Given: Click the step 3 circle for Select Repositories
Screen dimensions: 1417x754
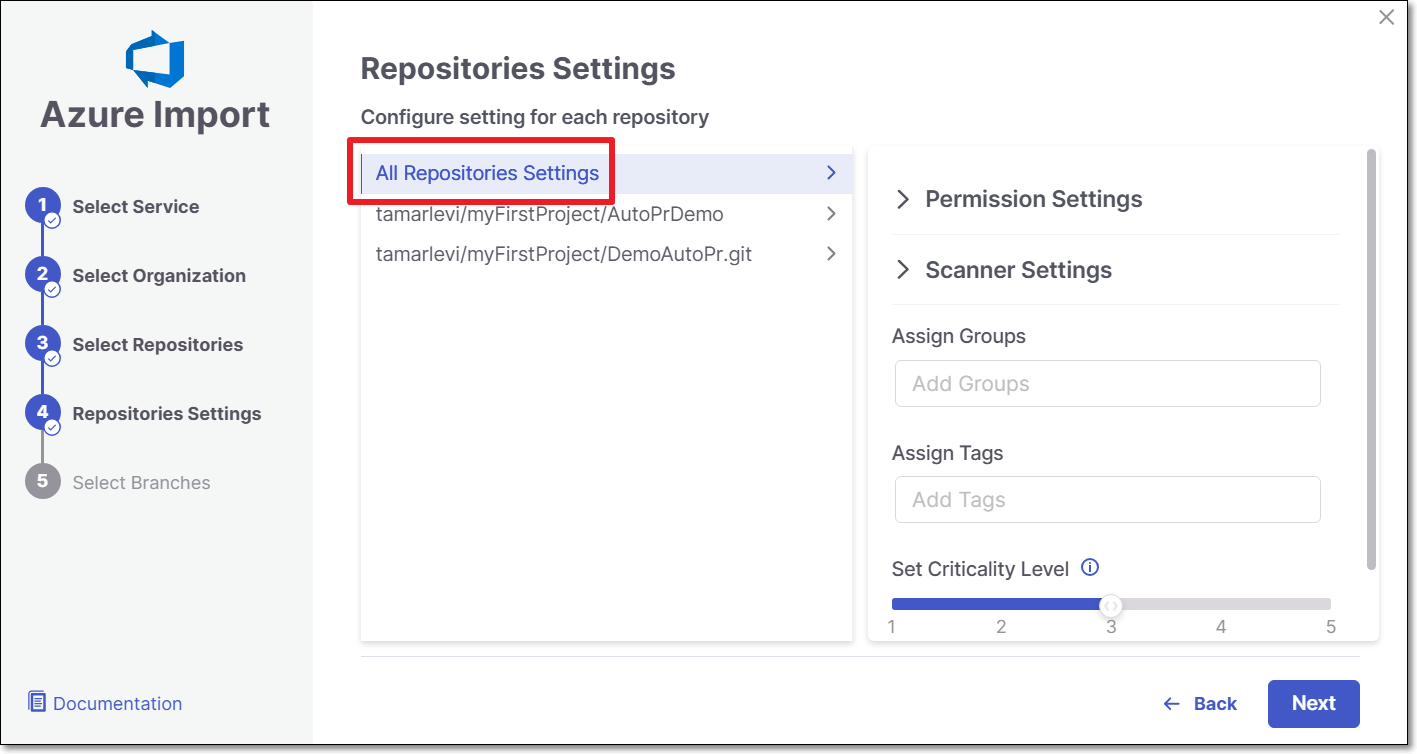Looking at the screenshot, I should pos(42,344).
